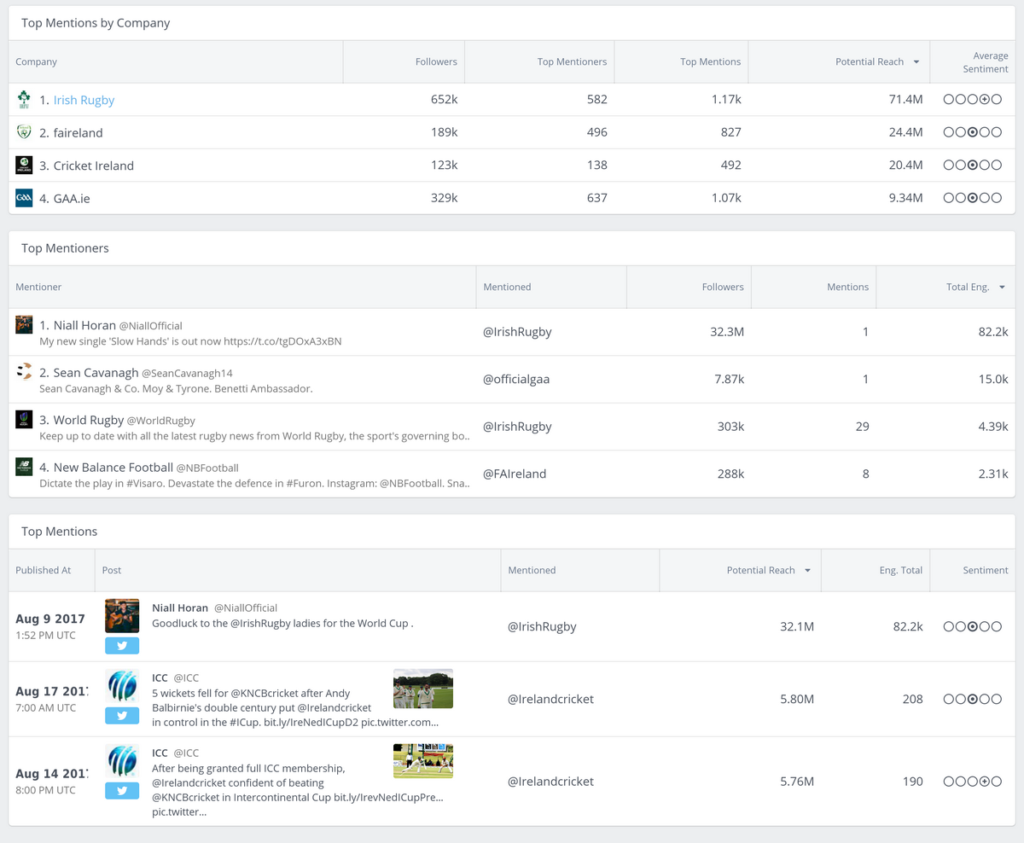Sort mentioners by Total Eng. column arrow
The height and width of the screenshot is (843, 1024).
(x=1001, y=287)
